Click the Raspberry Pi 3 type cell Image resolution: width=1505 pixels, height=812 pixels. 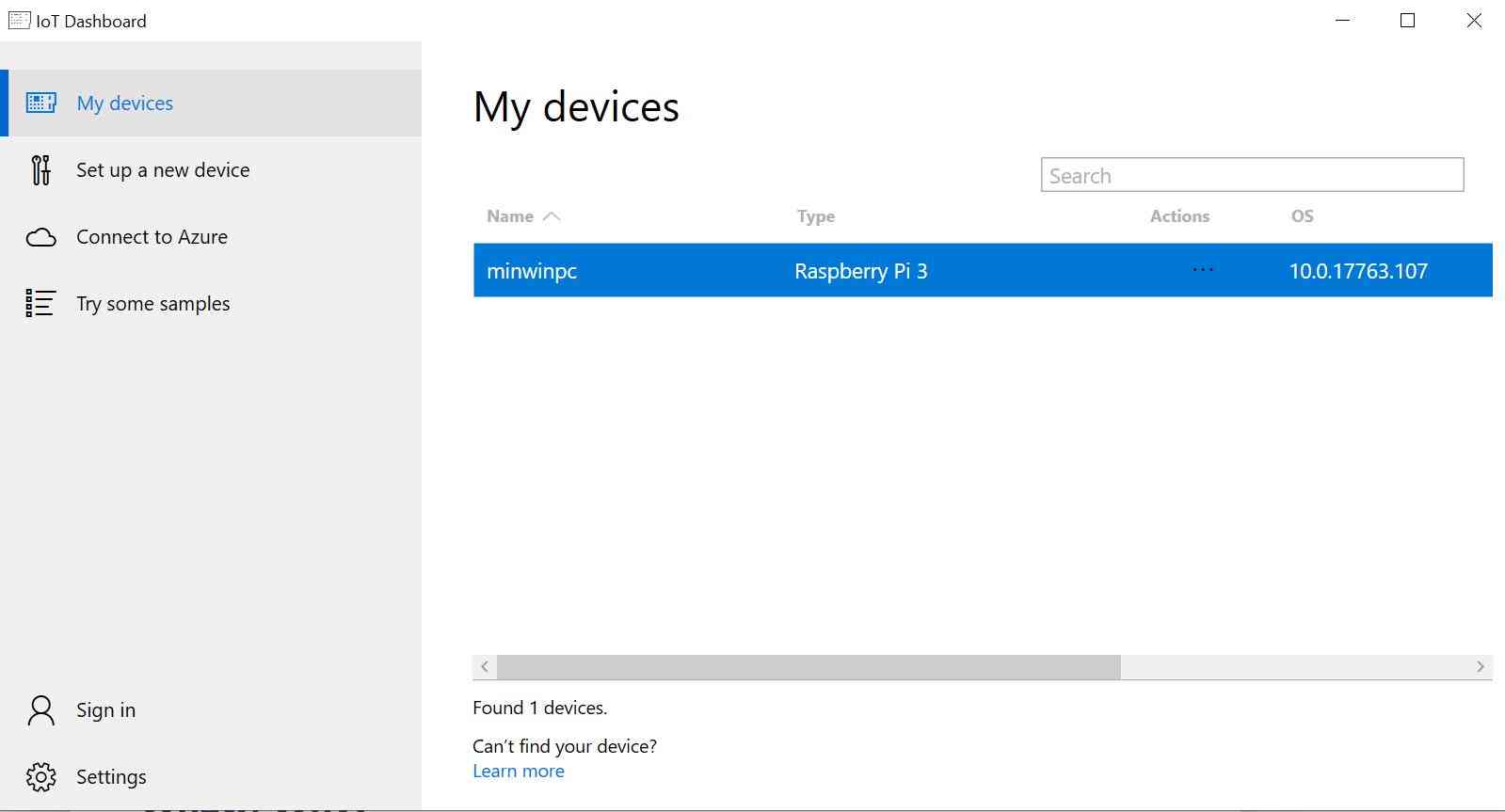click(860, 271)
